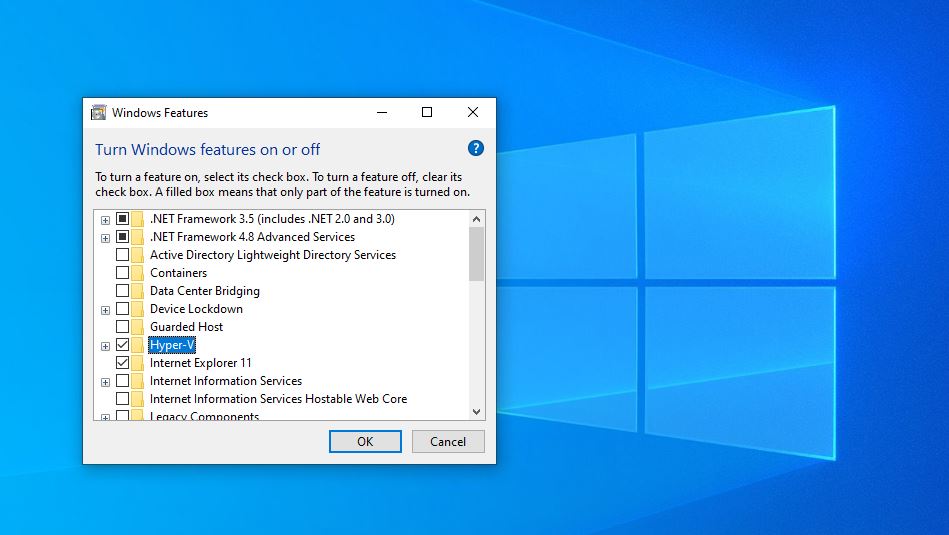Click the features list scrollbar thumb
The width and height of the screenshot is (949, 535).
click(476, 254)
